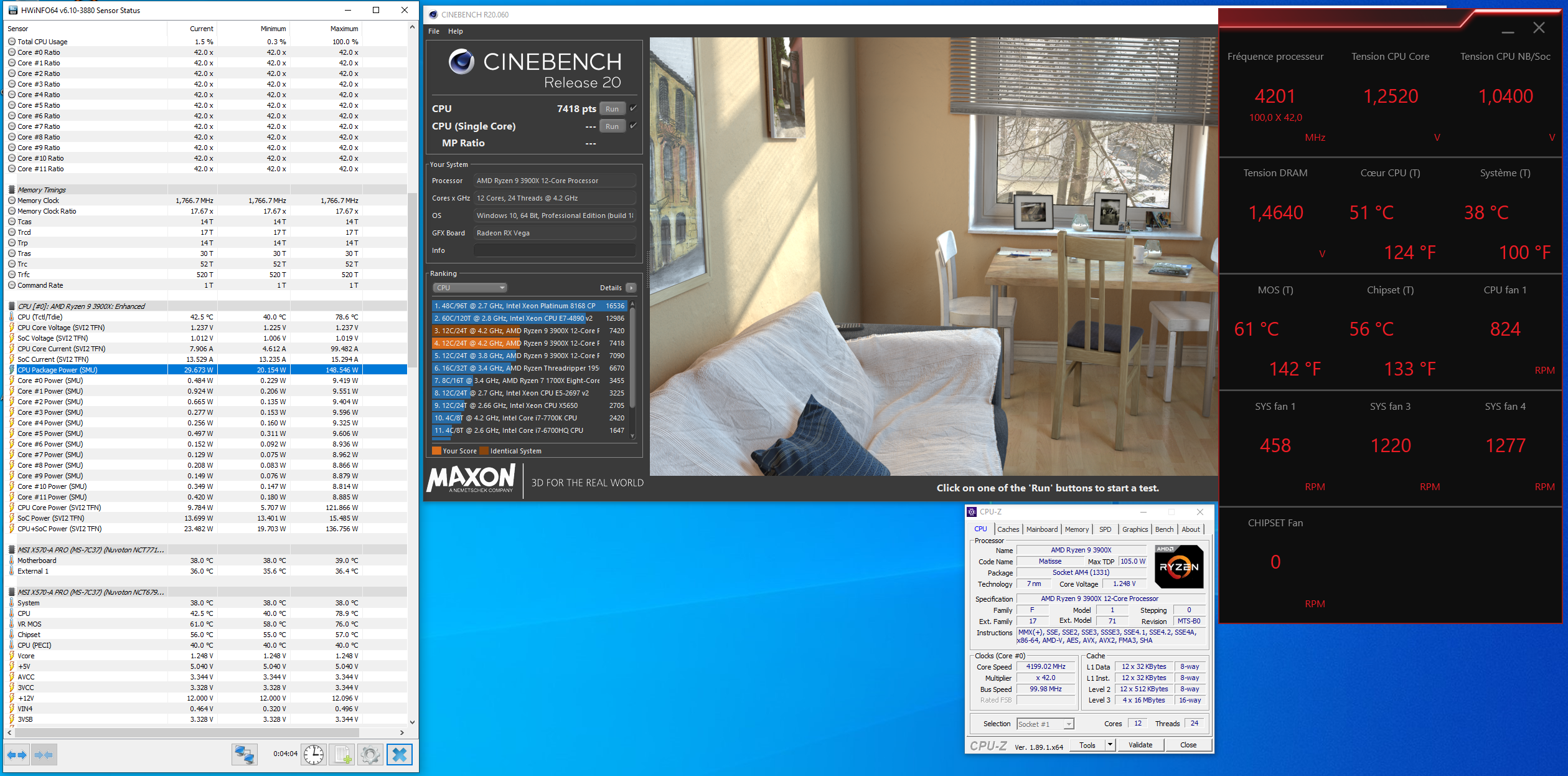1568x776 pixels.
Task: Toggle the CPU (Single Core) test checkbox
Action: tap(634, 126)
